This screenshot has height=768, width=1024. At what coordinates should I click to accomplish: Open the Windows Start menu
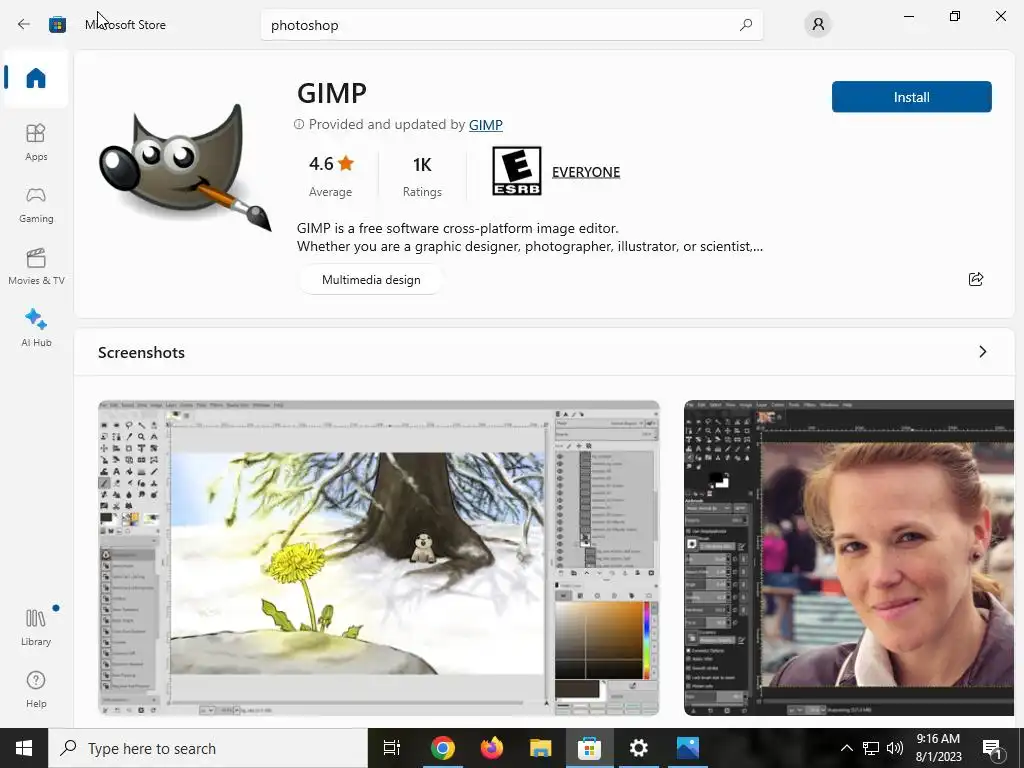tap(24, 748)
